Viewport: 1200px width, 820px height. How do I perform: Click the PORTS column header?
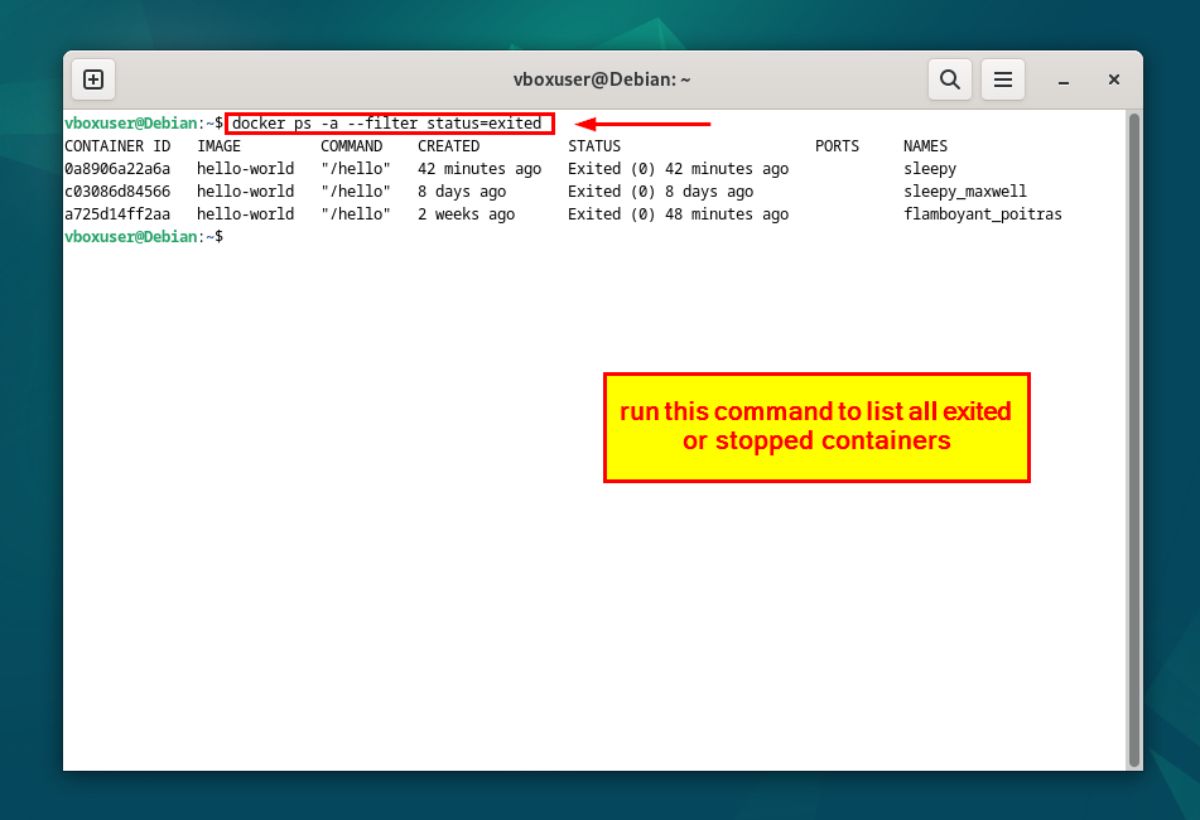(836, 146)
